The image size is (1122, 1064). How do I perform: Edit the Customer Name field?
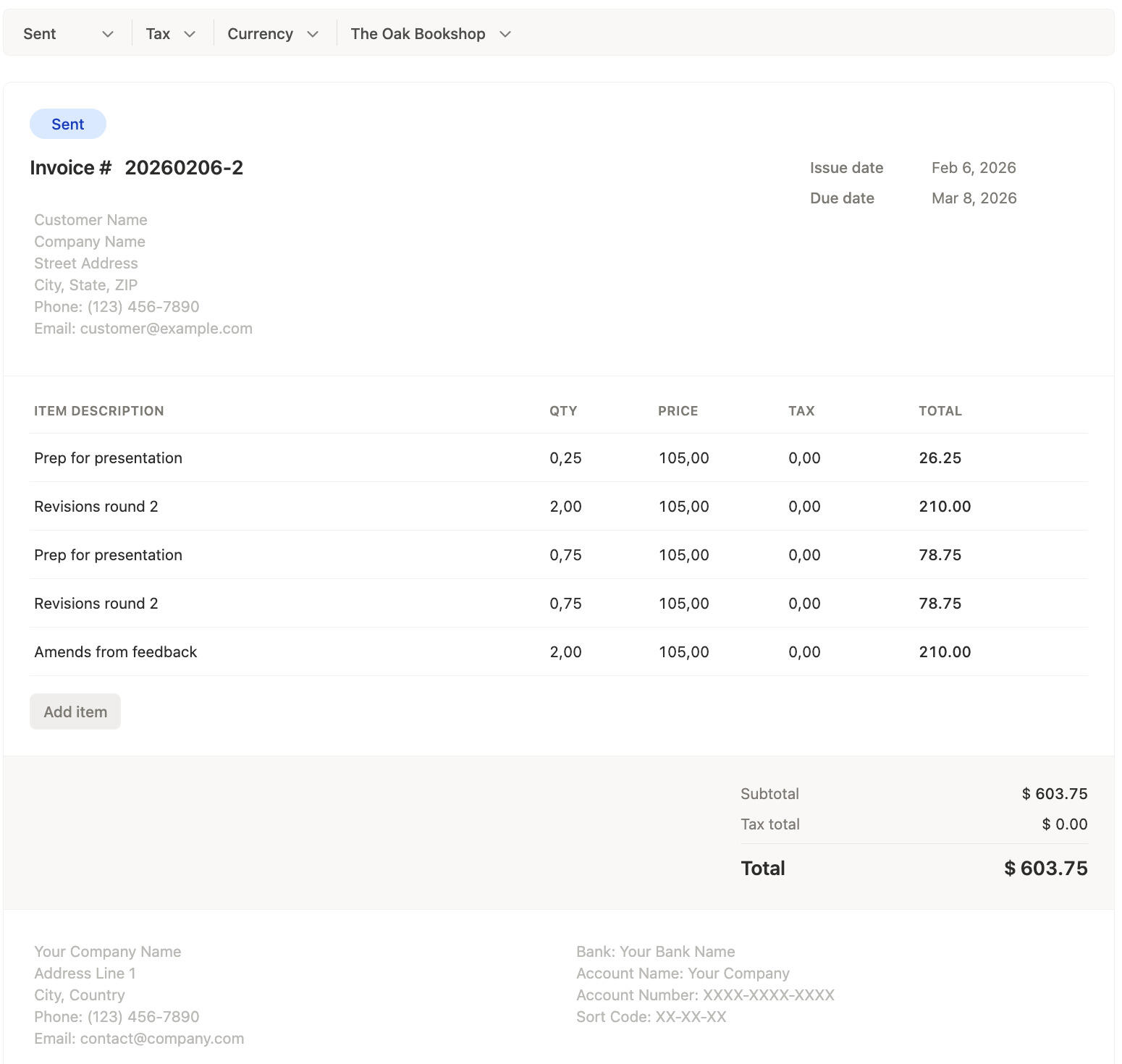point(90,219)
